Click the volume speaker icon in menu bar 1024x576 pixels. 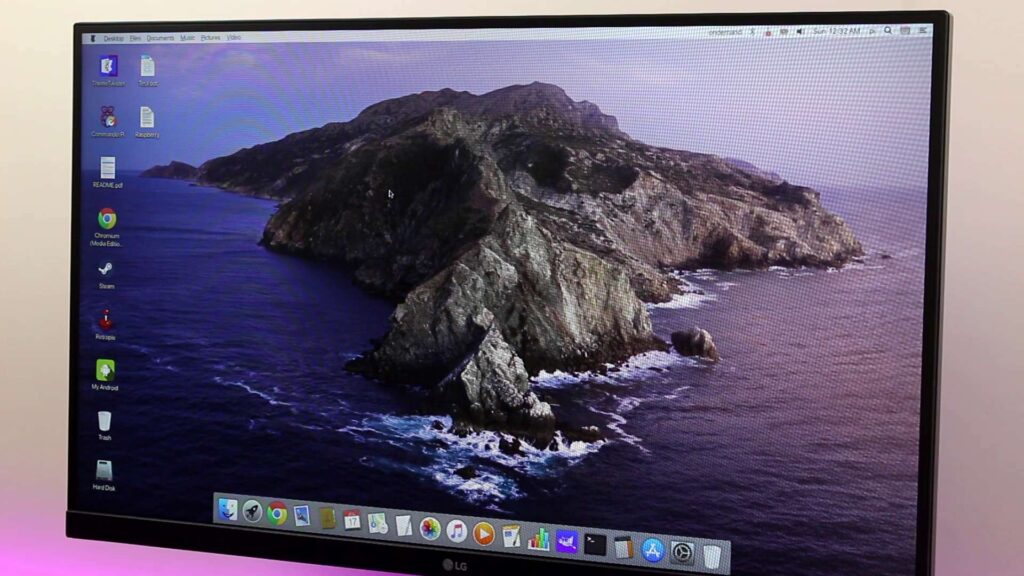(x=801, y=31)
